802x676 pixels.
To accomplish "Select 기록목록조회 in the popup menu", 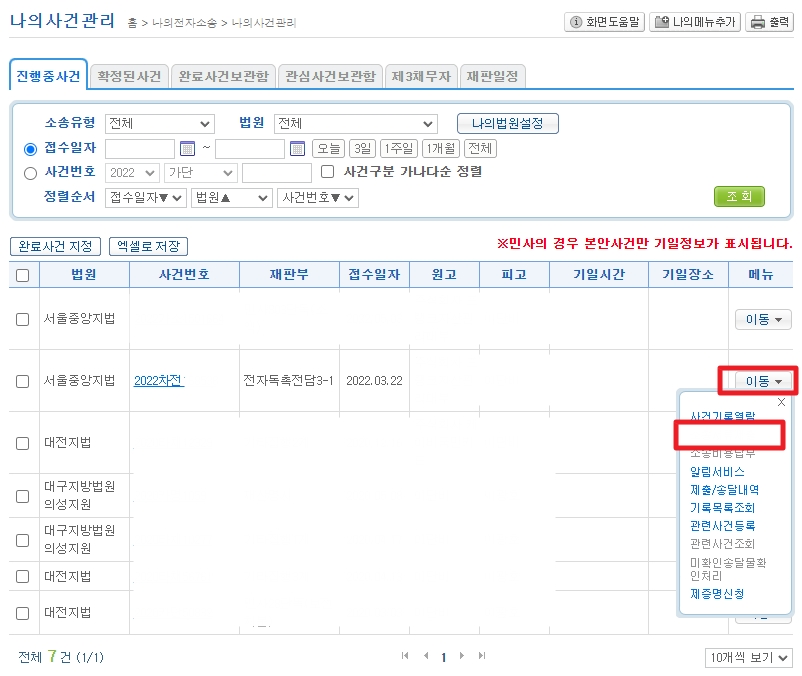I will point(722,508).
